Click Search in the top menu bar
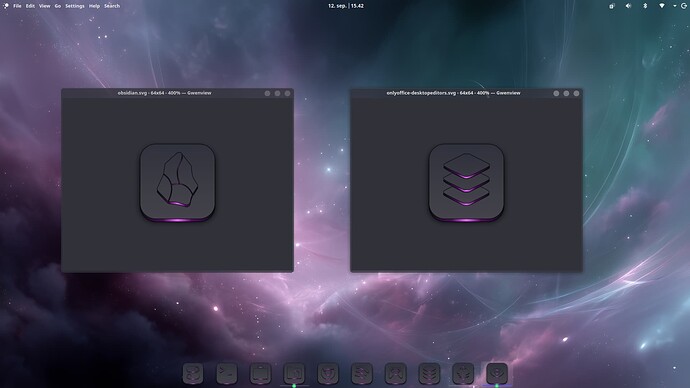This screenshot has height=388, width=690. tap(112, 6)
